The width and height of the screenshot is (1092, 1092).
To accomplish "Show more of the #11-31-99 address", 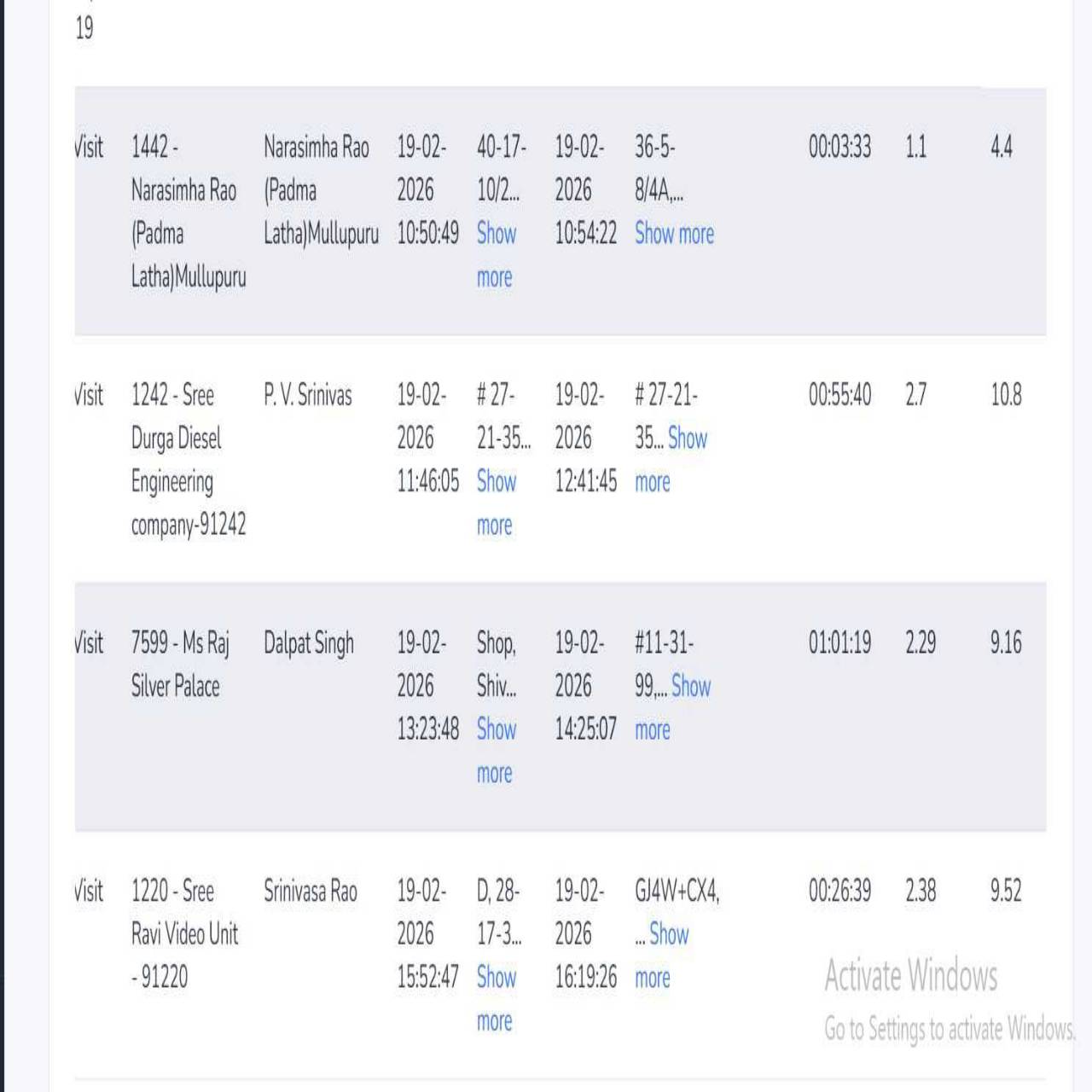I will (x=690, y=686).
